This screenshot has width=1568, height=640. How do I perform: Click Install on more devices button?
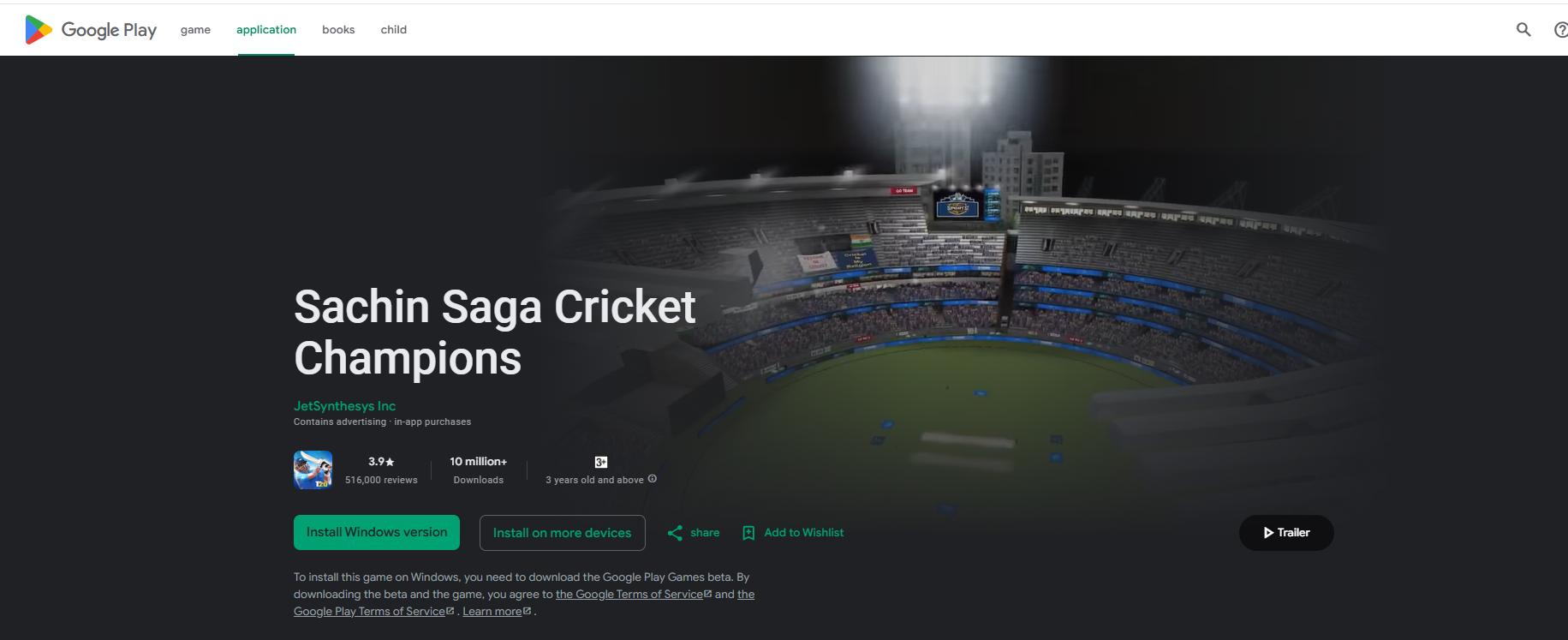click(563, 533)
